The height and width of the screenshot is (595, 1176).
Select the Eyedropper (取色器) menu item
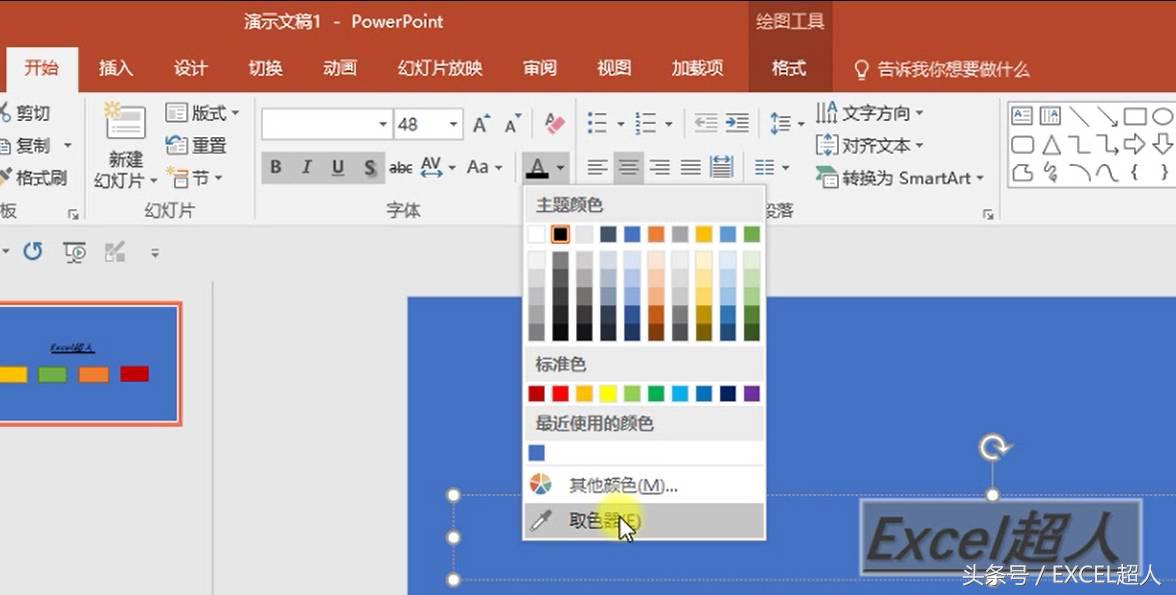644,520
